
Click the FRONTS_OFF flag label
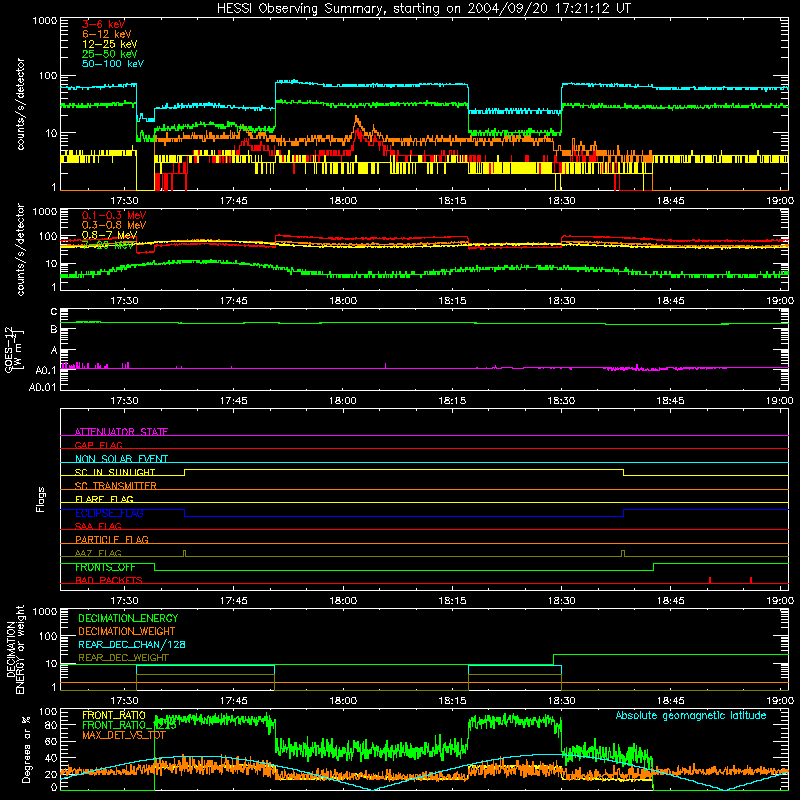click(105, 567)
